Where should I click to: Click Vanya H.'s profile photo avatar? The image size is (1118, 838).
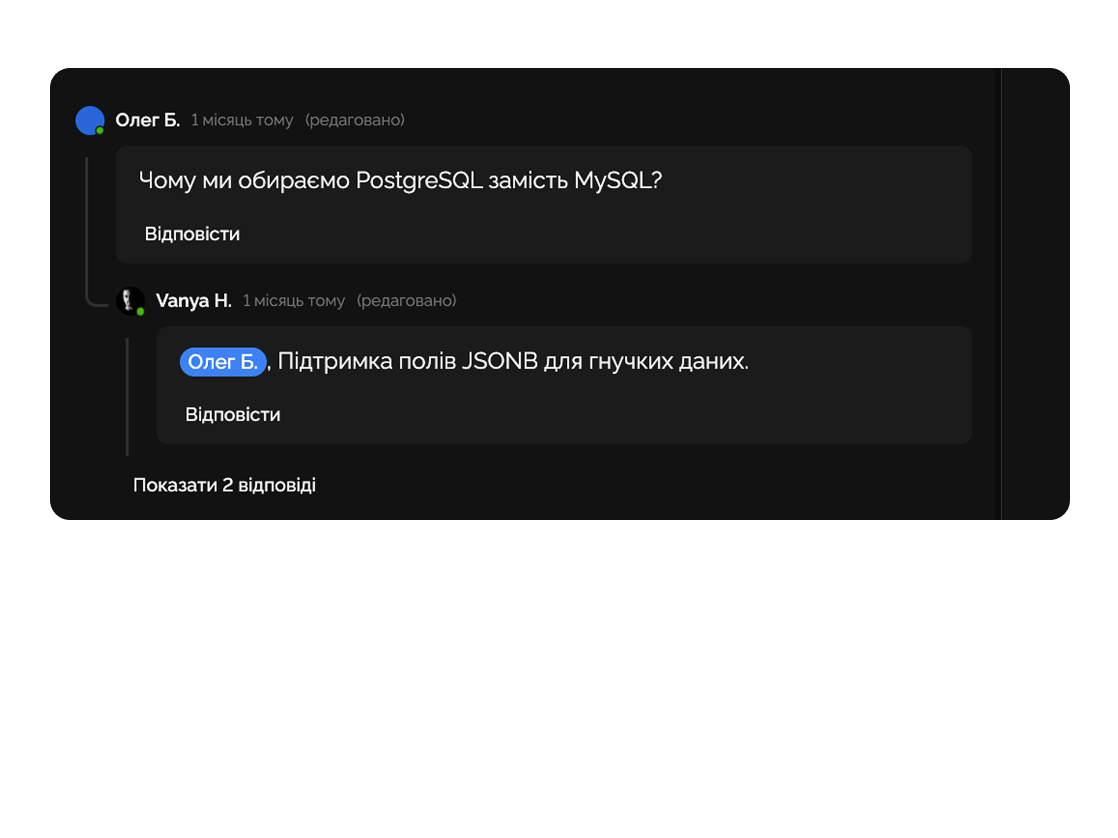point(129,300)
